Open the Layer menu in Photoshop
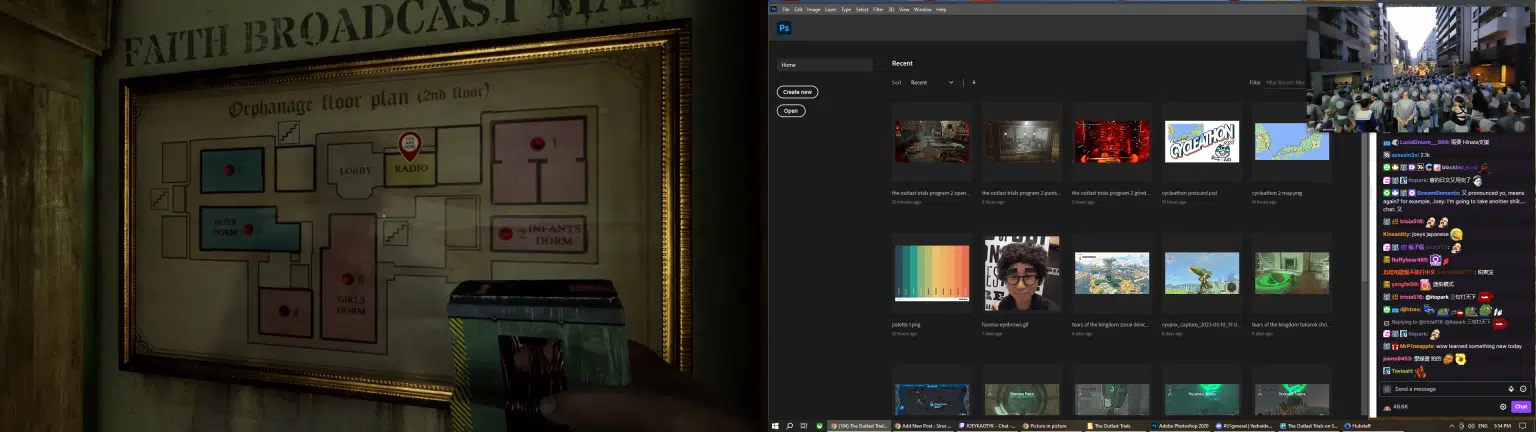The image size is (1536, 432). coord(831,9)
